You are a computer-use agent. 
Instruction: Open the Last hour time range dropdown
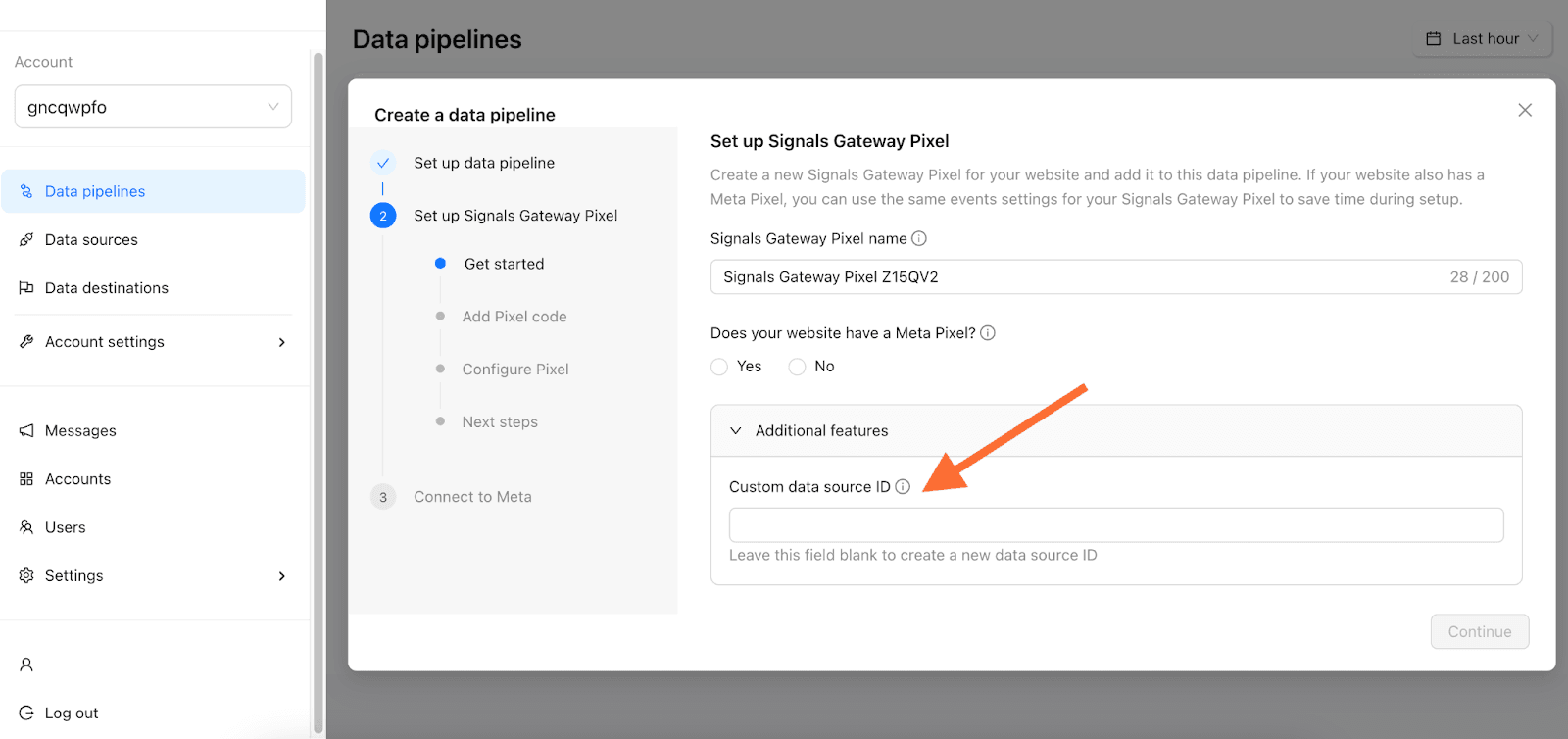[1483, 39]
